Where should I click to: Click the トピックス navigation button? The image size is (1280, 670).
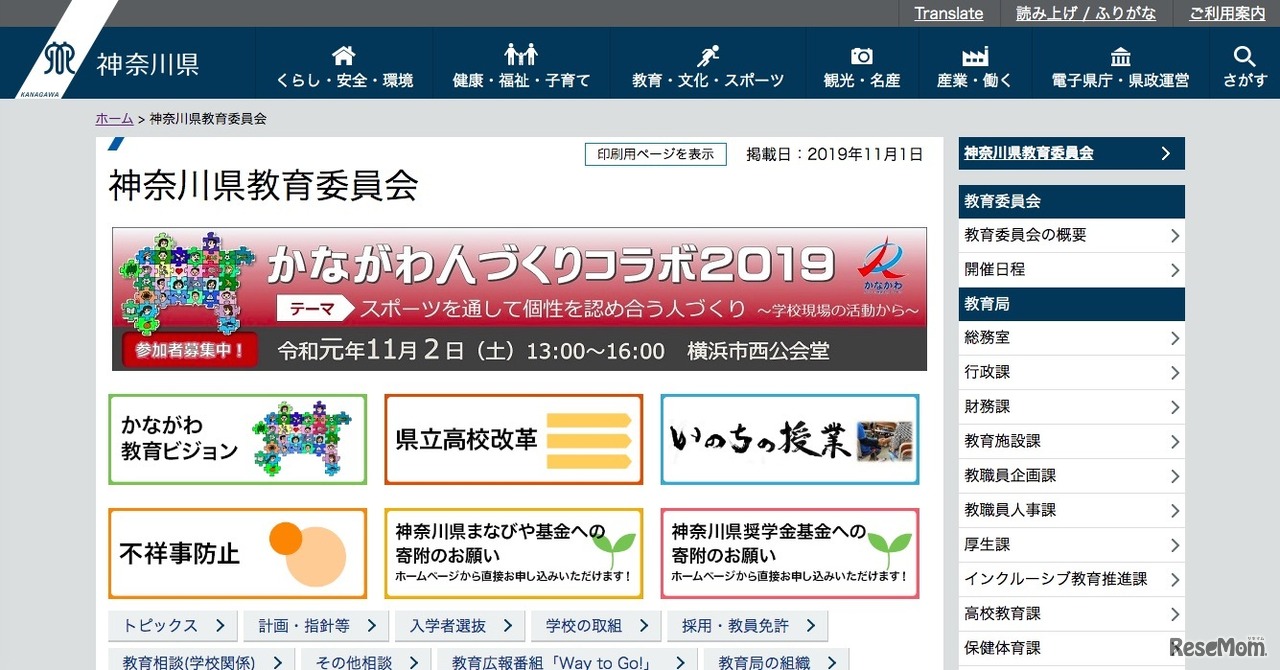172,625
